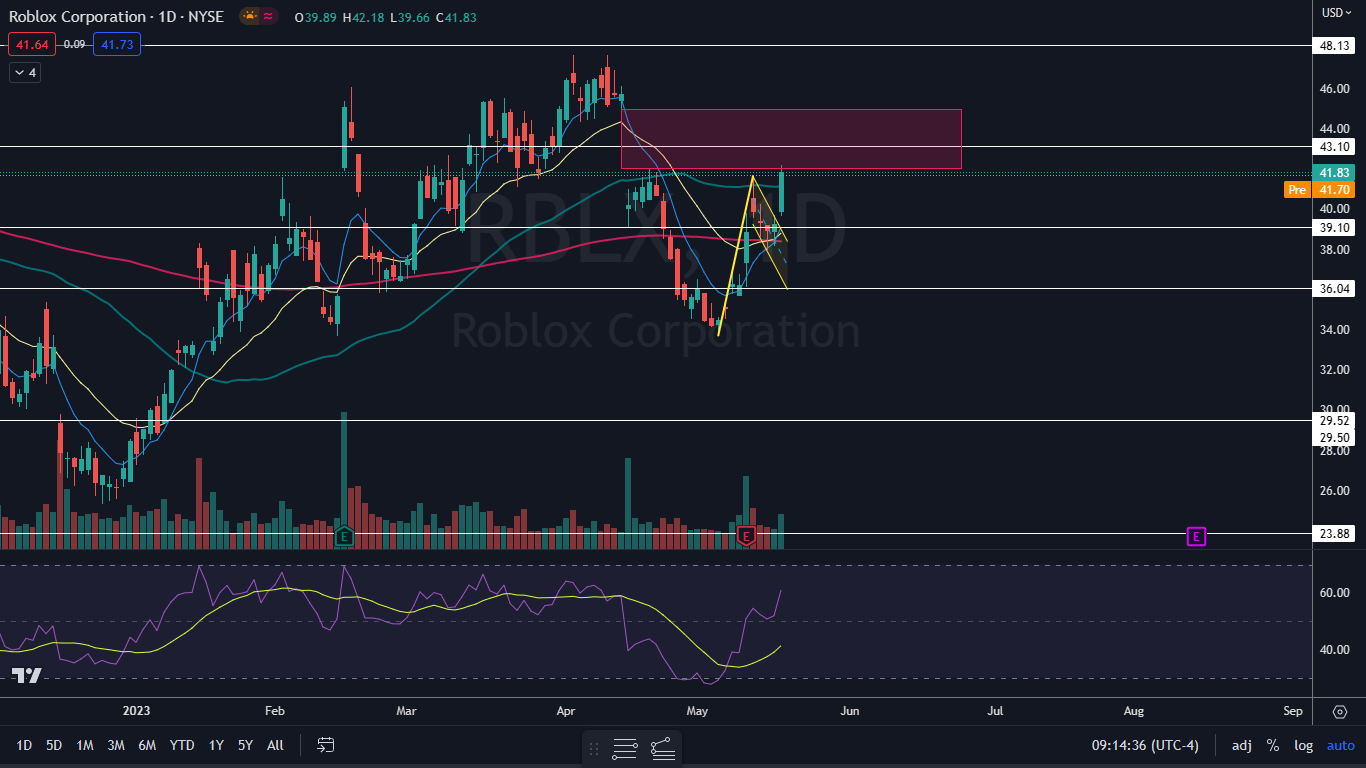Click the RSI 40.00 scale label

[x=1336, y=650]
